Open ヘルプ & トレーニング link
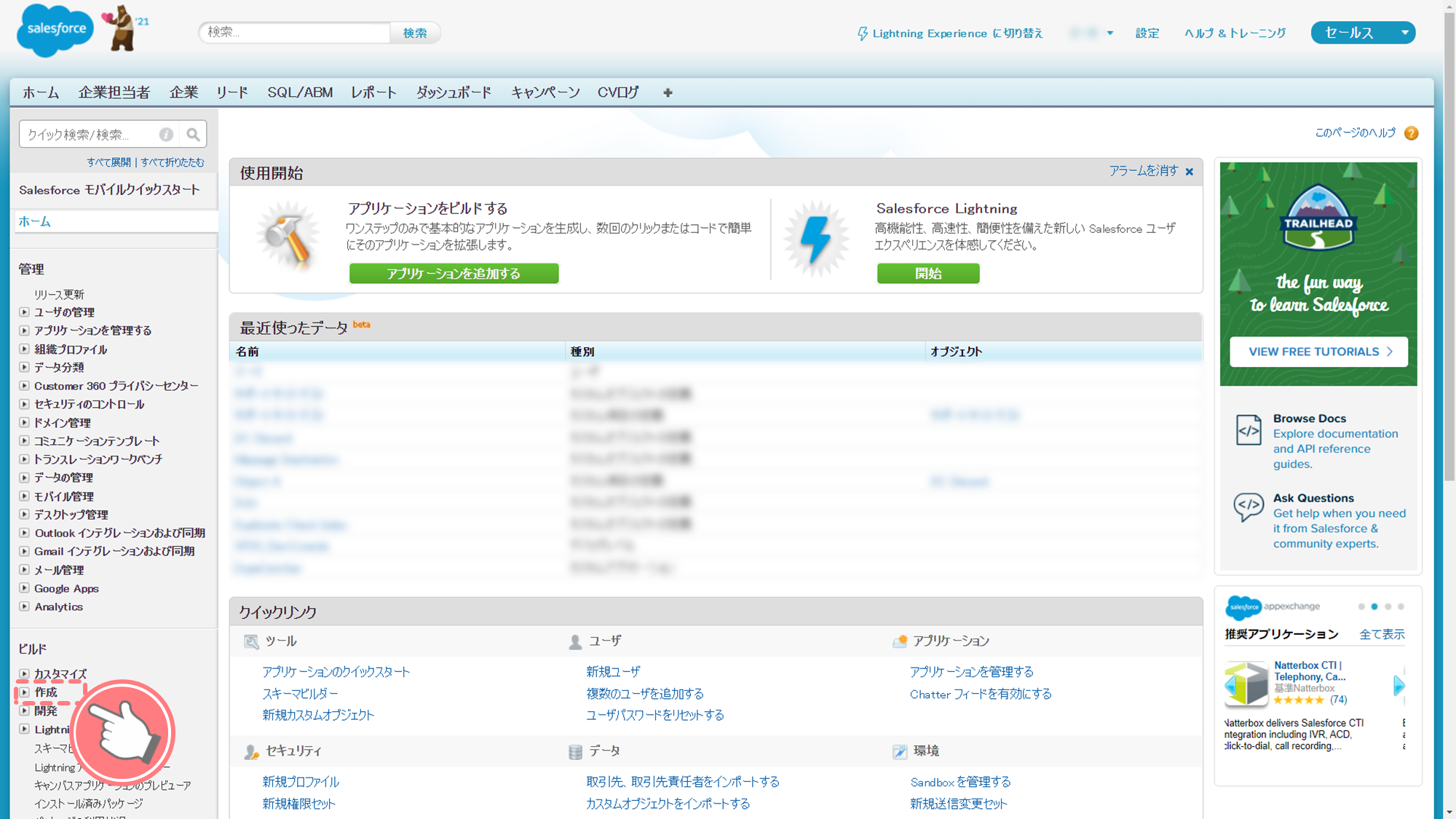The image size is (1456, 819). 1235,33
